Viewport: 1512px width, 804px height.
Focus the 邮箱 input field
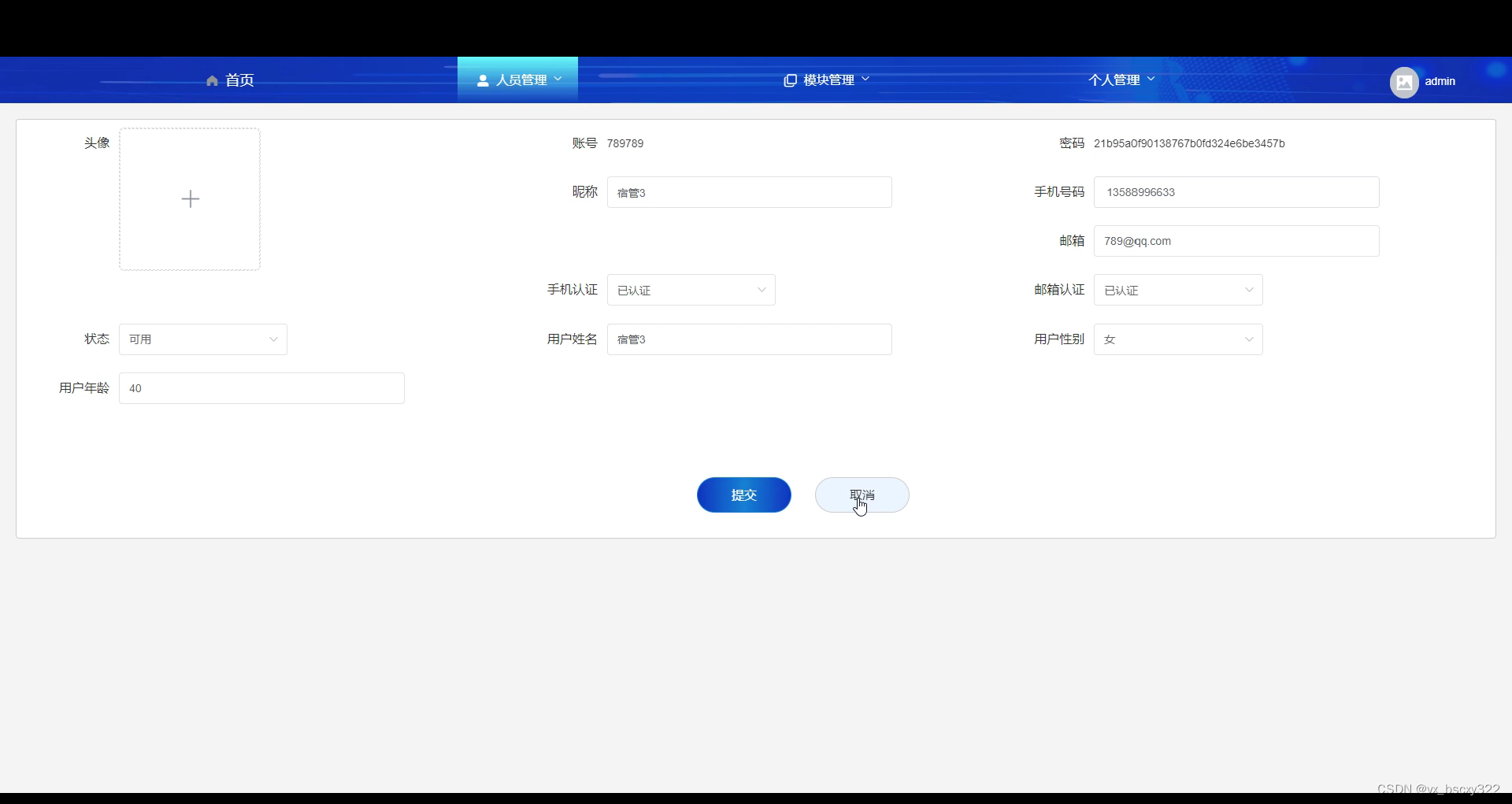click(x=1236, y=241)
